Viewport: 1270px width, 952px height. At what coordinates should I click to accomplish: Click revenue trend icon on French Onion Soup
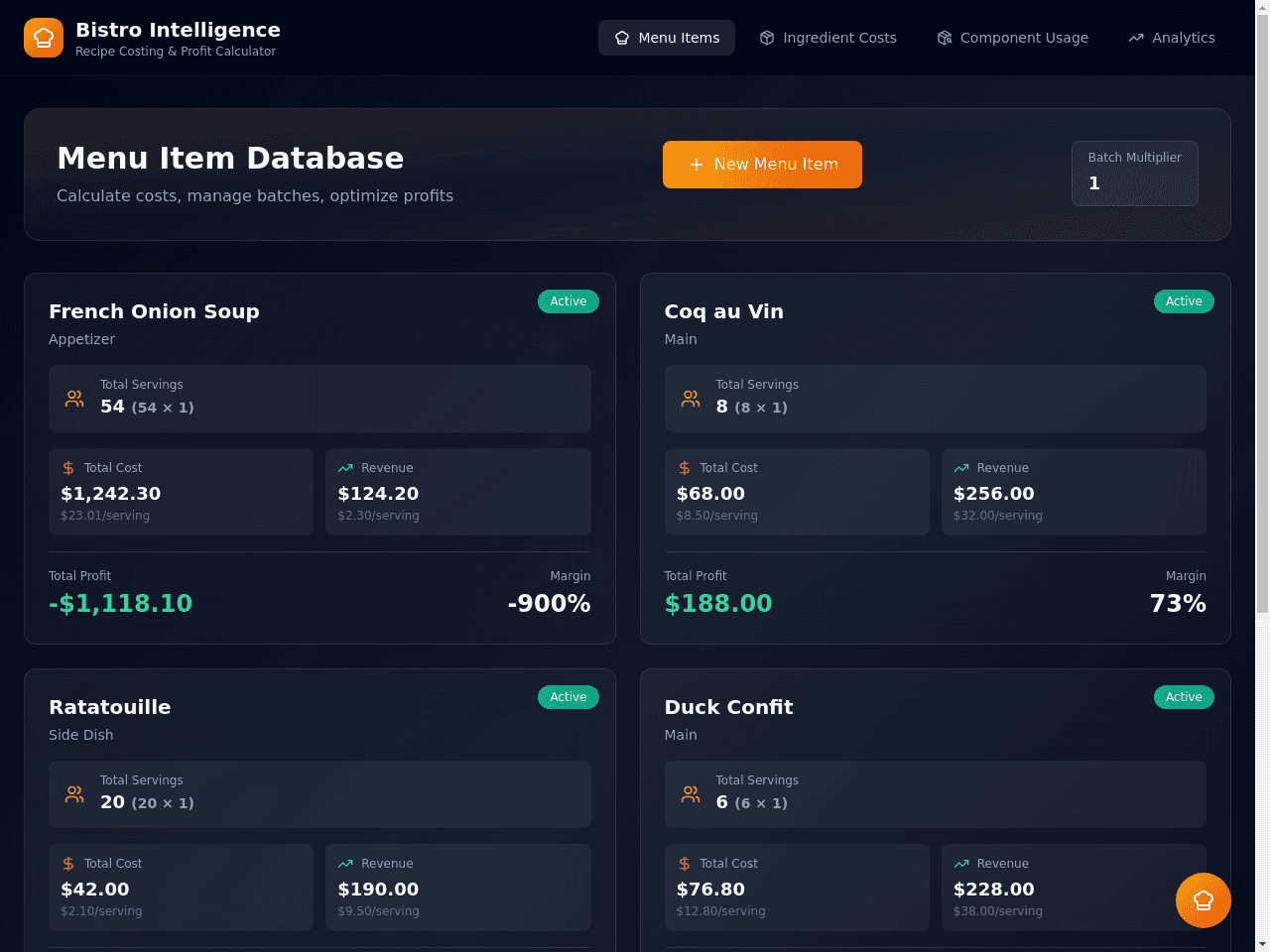click(345, 468)
